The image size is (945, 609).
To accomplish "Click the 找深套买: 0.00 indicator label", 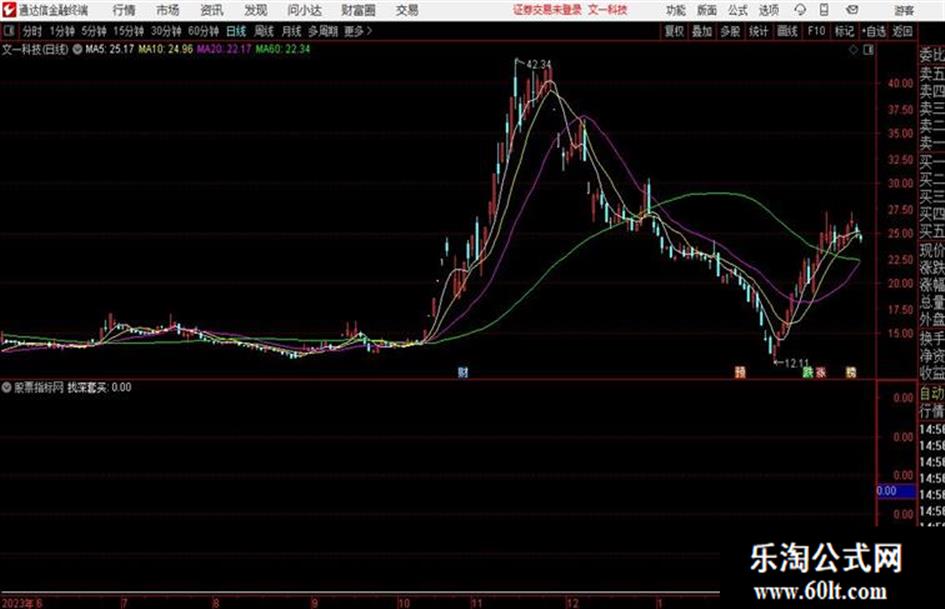I will click(x=99, y=387).
